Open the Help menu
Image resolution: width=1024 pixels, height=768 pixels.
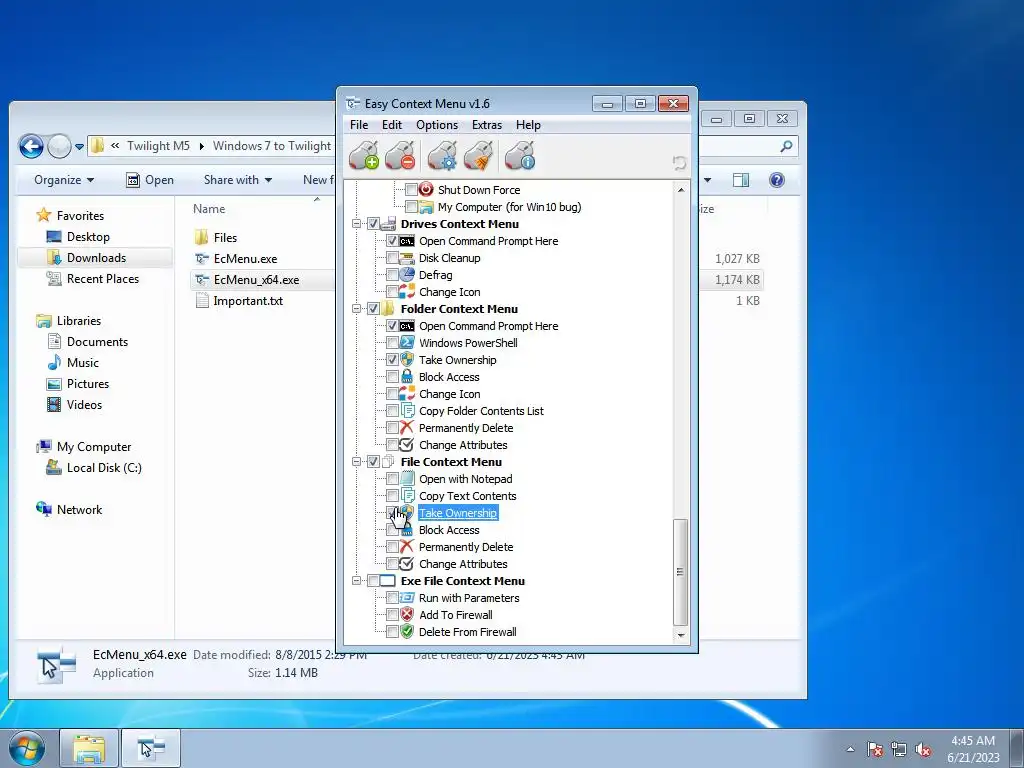click(x=528, y=125)
